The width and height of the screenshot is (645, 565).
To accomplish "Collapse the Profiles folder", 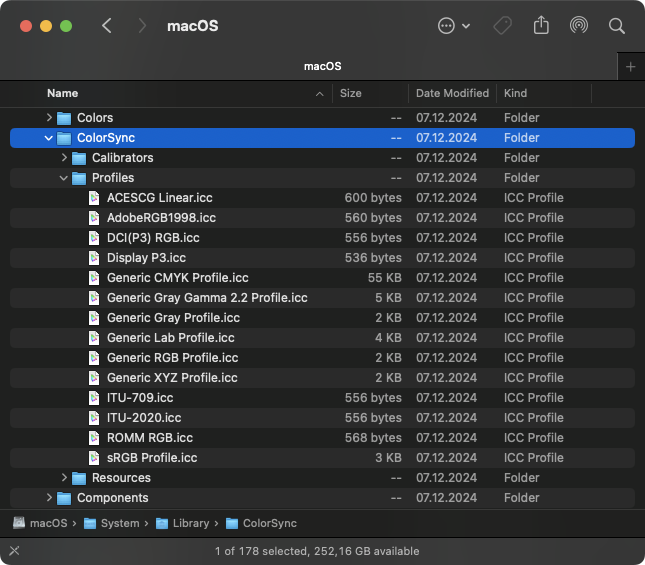I will pos(63,178).
